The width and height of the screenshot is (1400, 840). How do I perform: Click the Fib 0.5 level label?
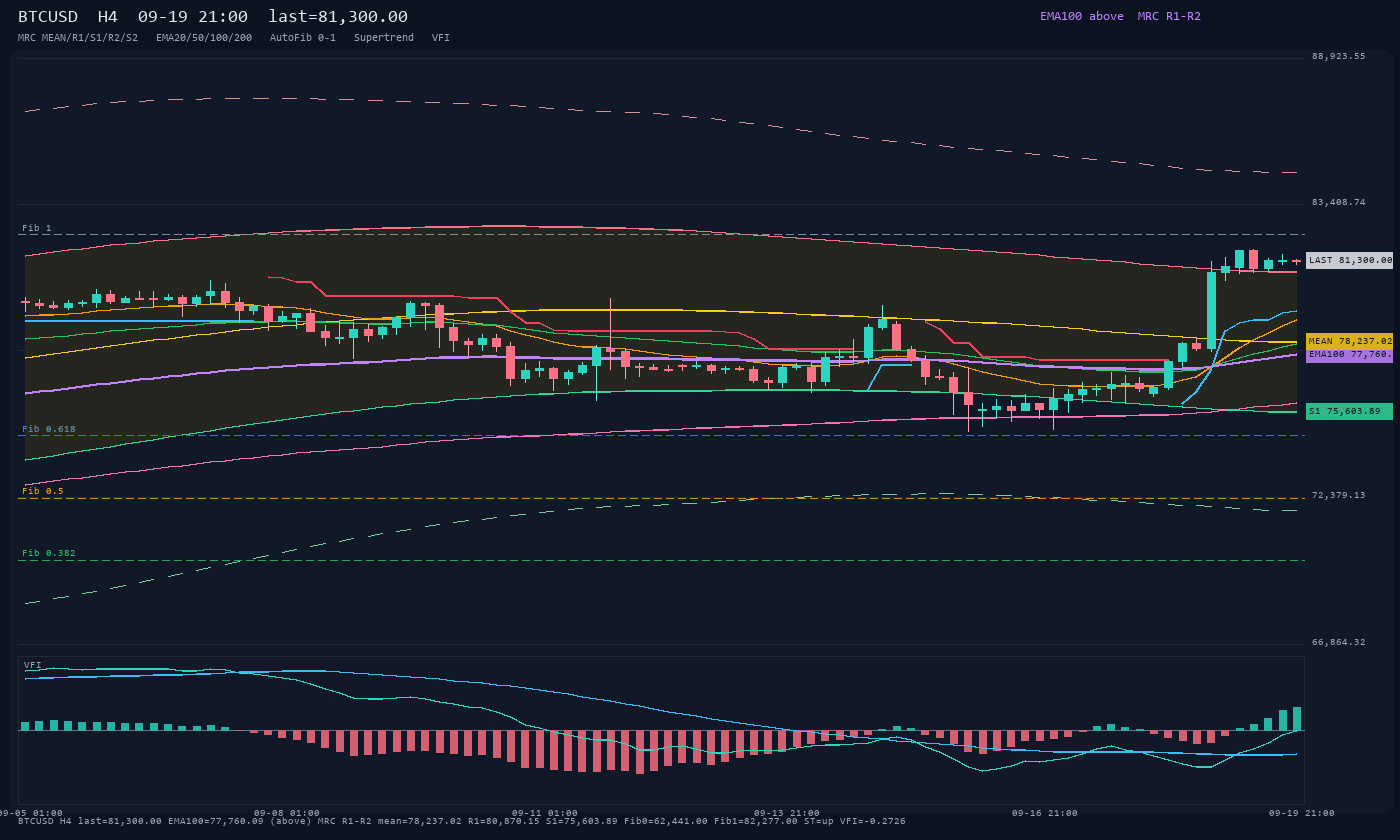(43, 491)
